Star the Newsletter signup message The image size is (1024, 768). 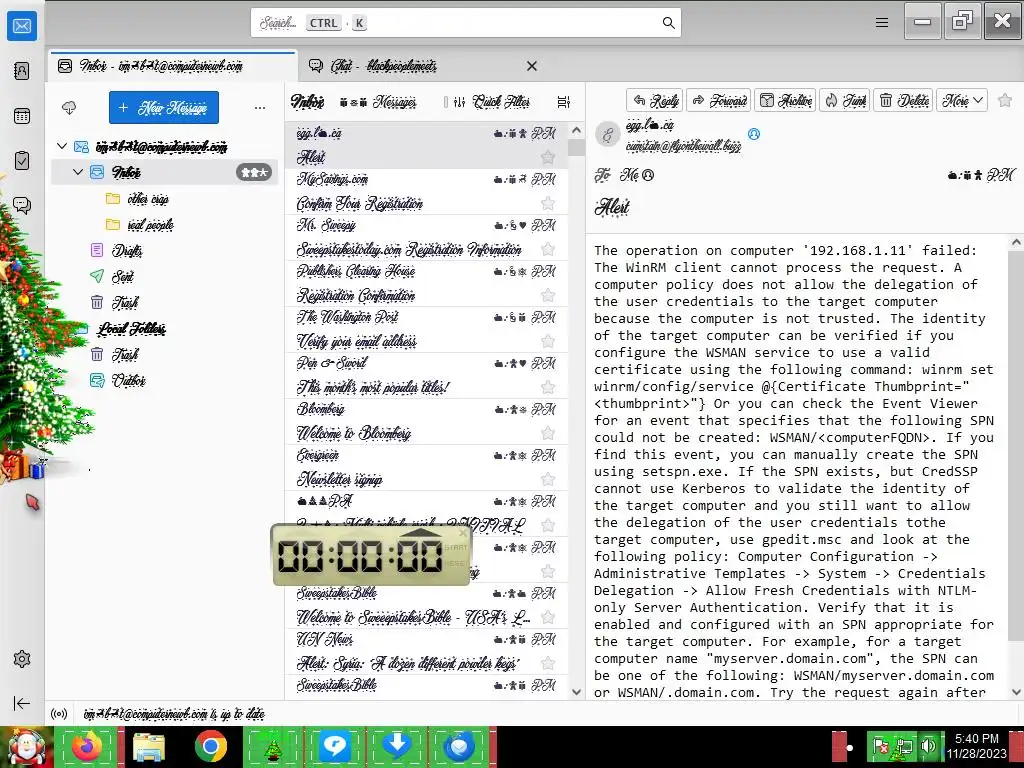tap(548, 480)
